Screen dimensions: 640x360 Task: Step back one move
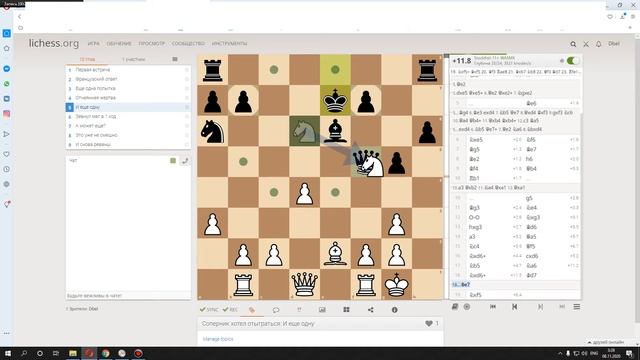point(514,307)
